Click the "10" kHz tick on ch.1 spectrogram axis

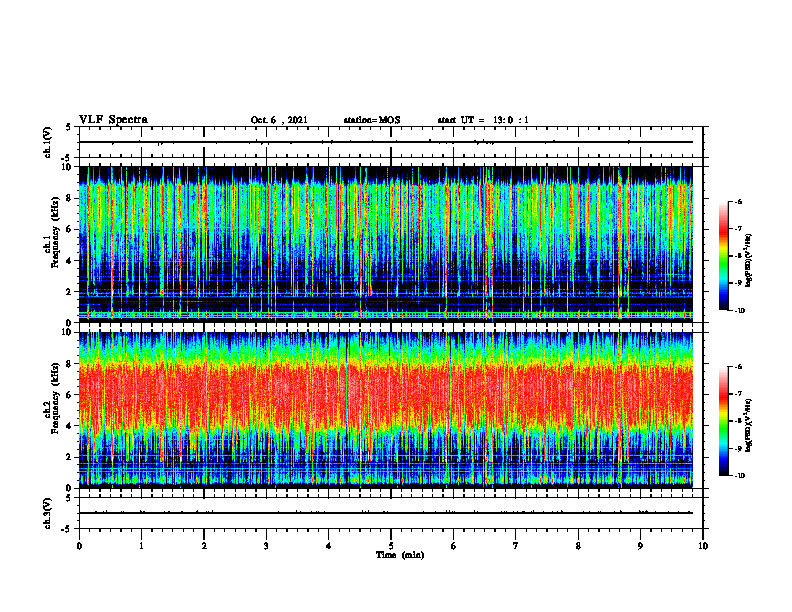(x=69, y=167)
